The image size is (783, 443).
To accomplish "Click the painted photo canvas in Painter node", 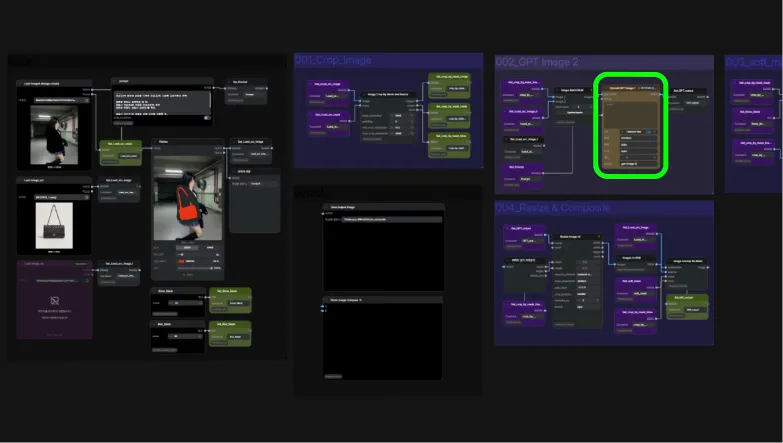I will (187, 198).
